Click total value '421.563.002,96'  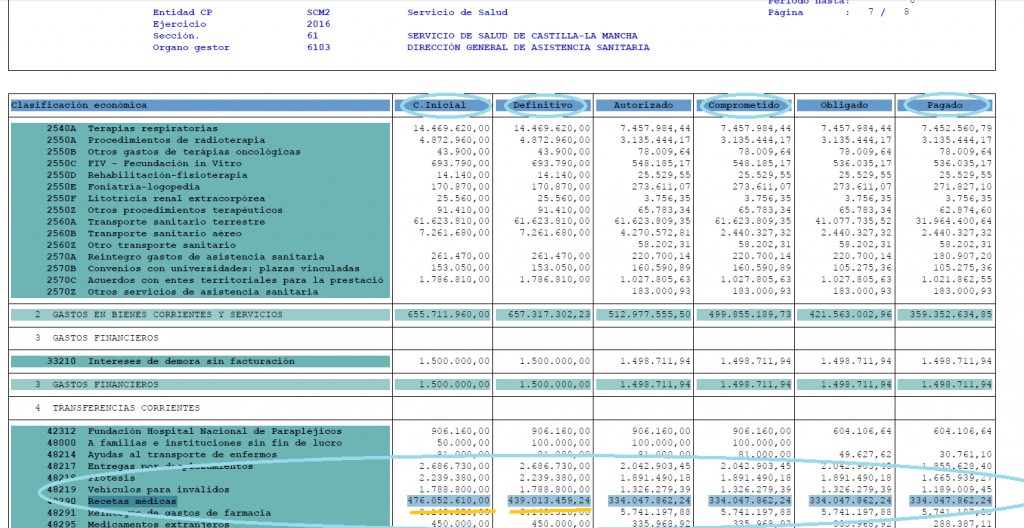(850, 315)
